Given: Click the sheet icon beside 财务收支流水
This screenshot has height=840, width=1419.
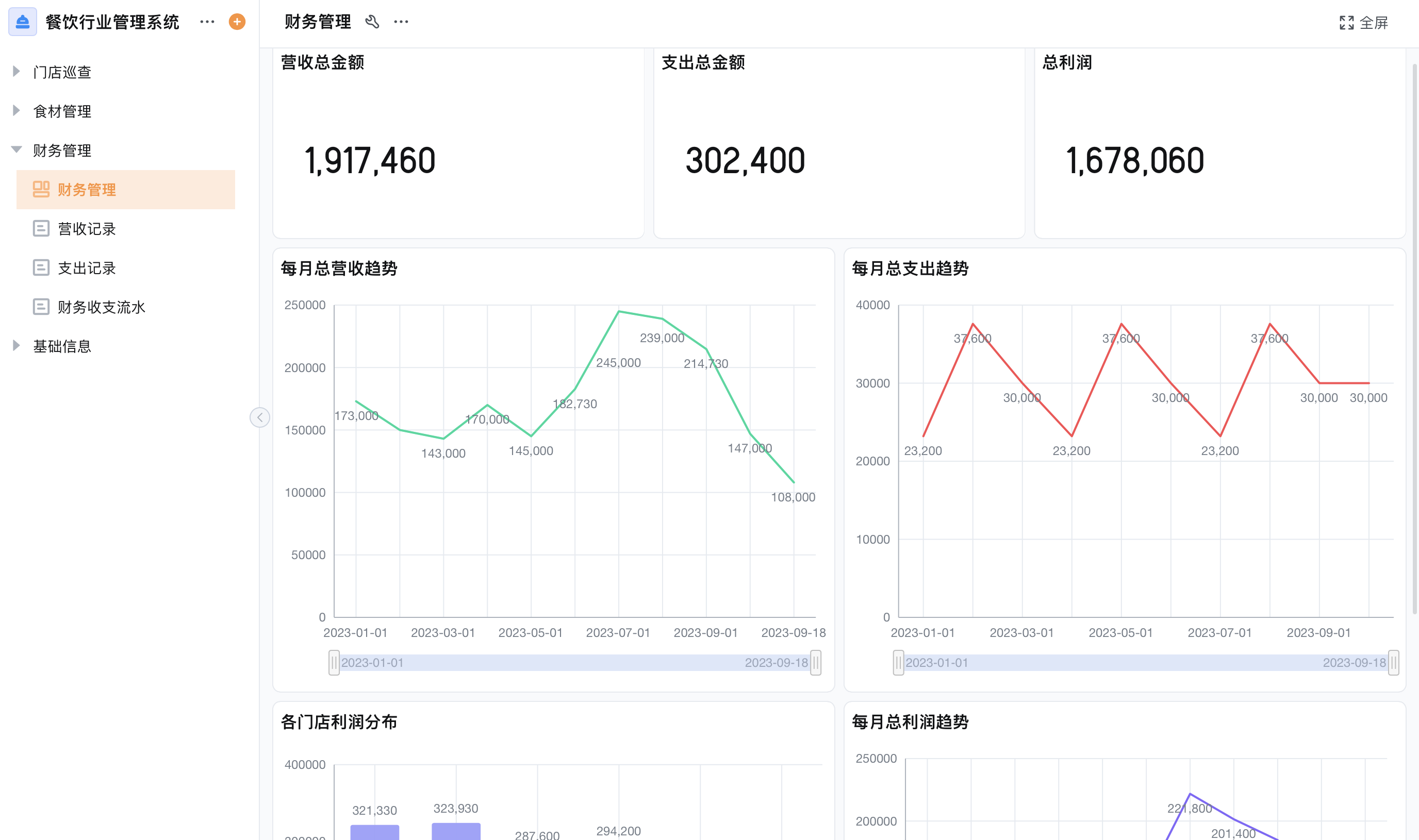Looking at the screenshot, I should click(41, 306).
